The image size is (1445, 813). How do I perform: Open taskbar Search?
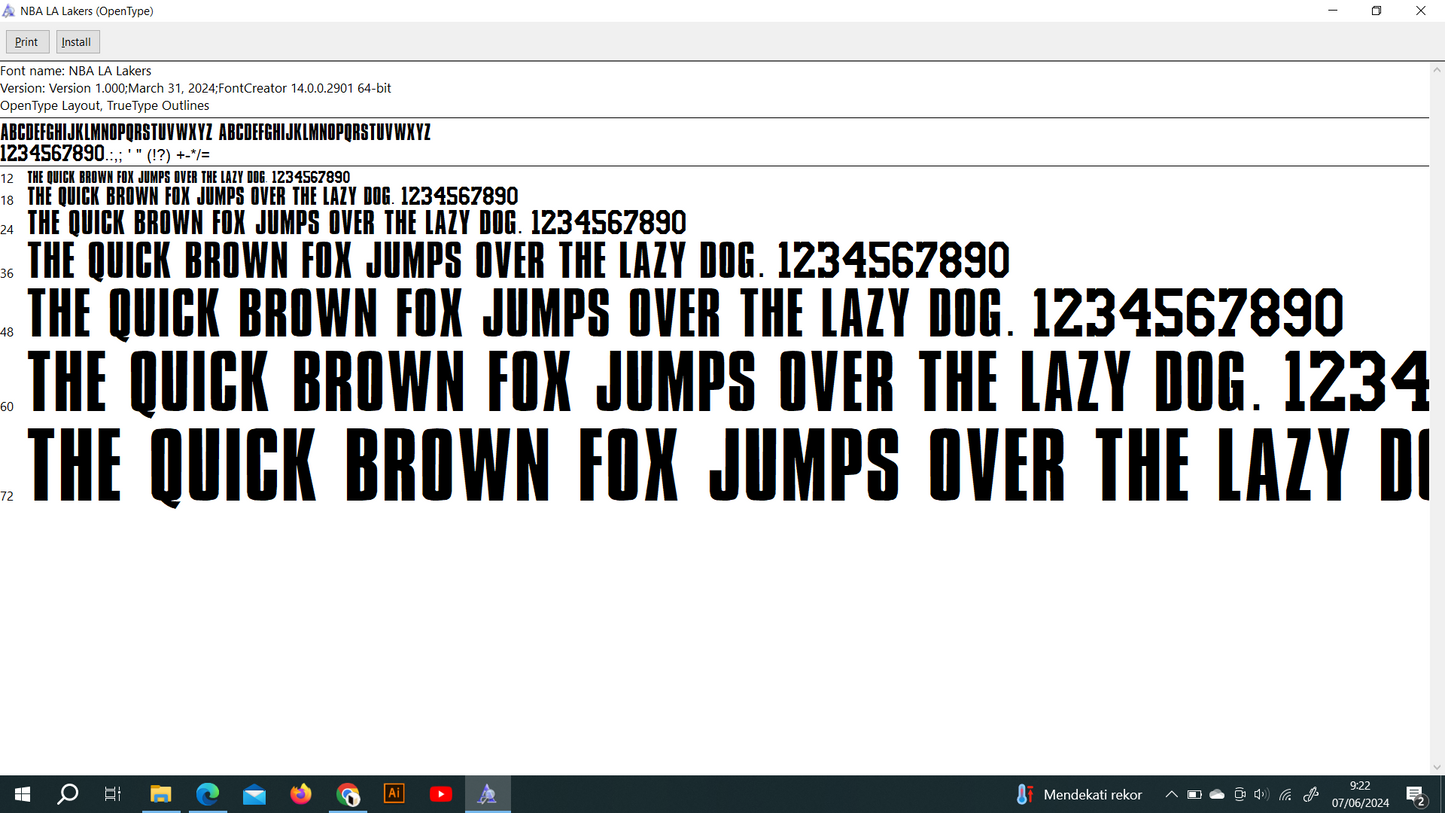(x=68, y=794)
